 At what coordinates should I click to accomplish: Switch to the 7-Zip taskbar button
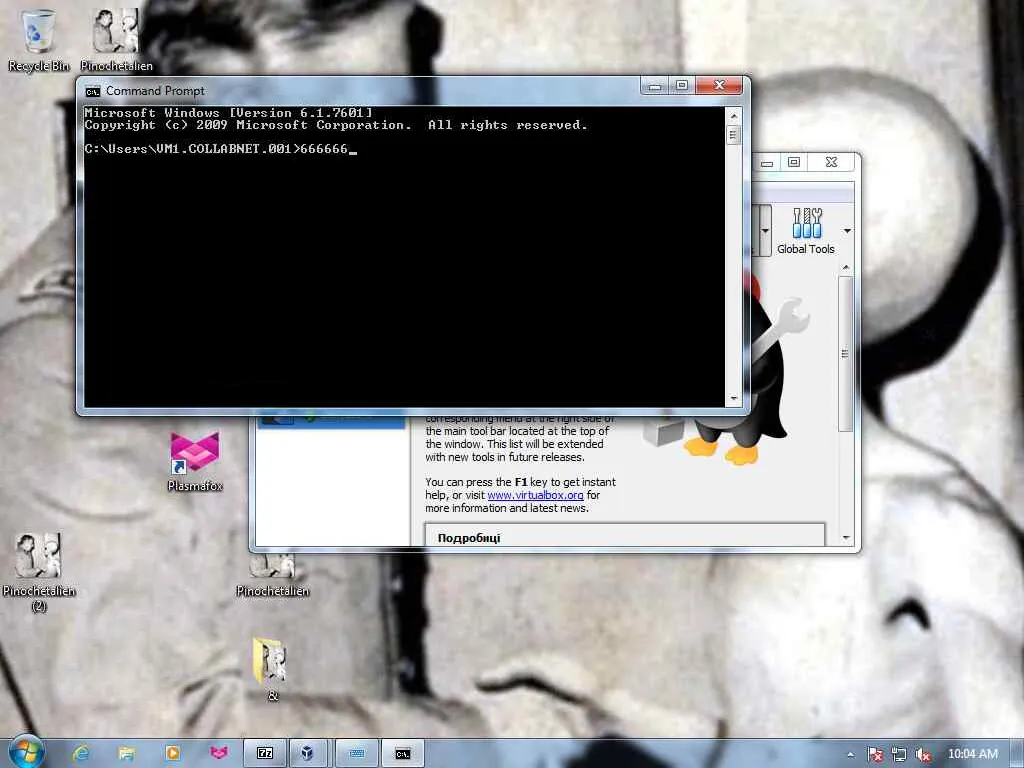265,754
